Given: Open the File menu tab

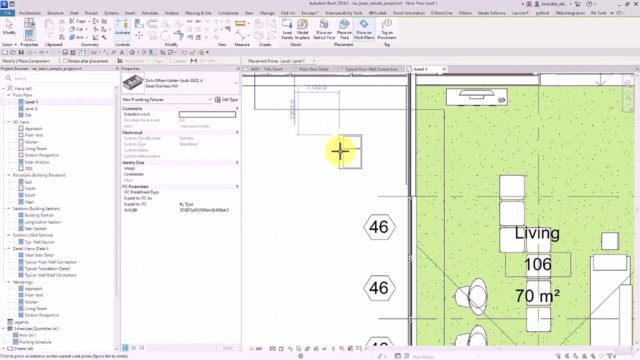Looking at the screenshot, I should pos(8,13).
